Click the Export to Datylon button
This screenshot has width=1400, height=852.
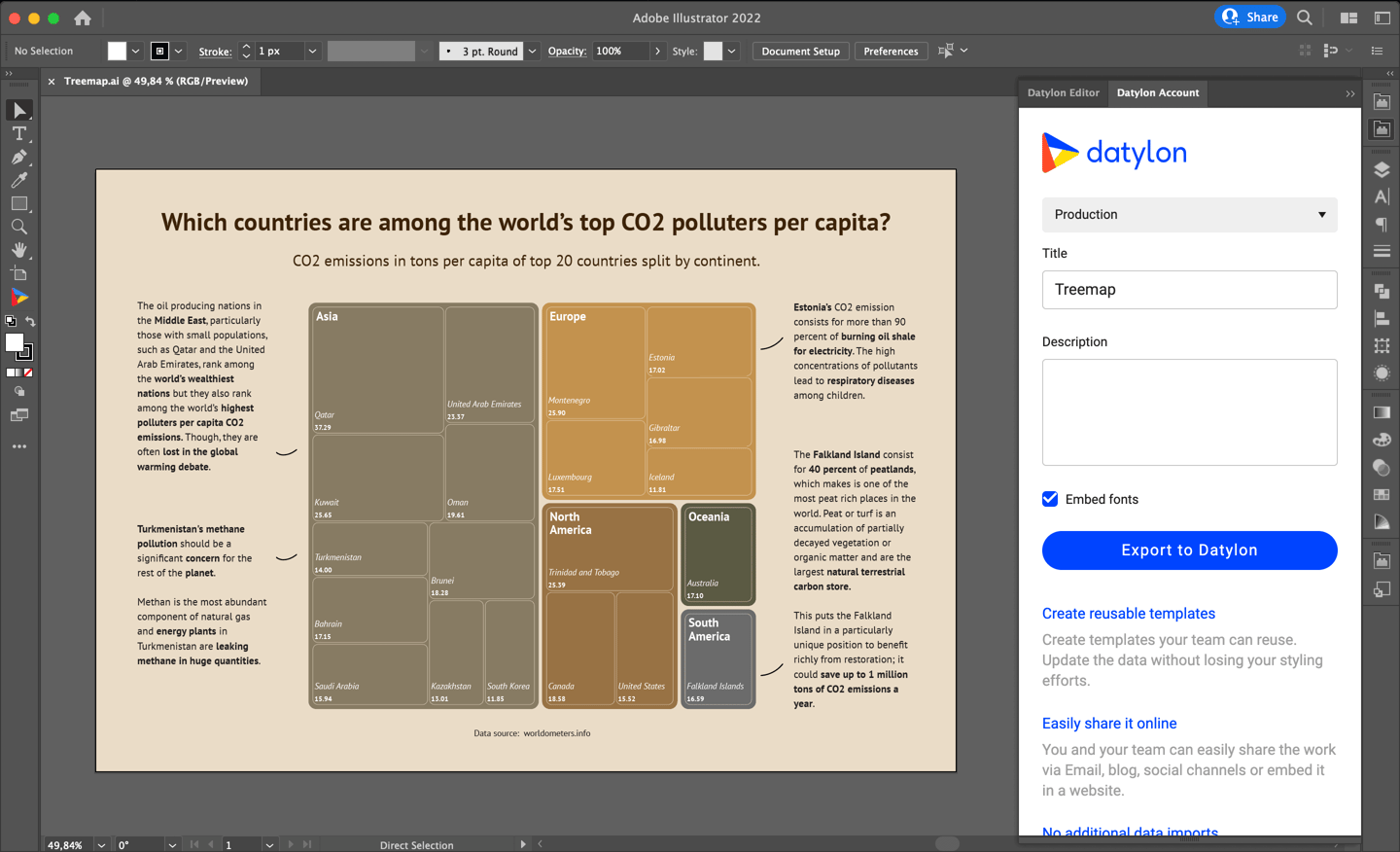pyautogui.click(x=1189, y=550)
